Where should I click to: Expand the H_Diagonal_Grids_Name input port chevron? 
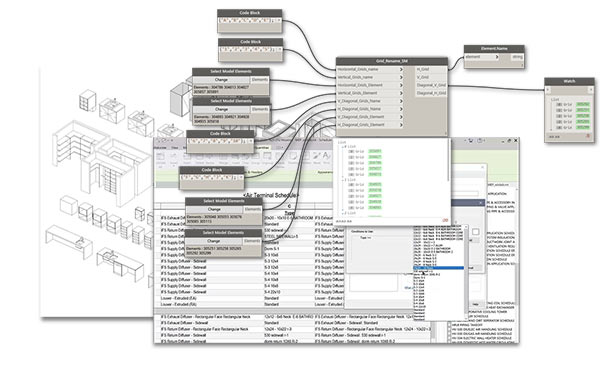point(401,109)
